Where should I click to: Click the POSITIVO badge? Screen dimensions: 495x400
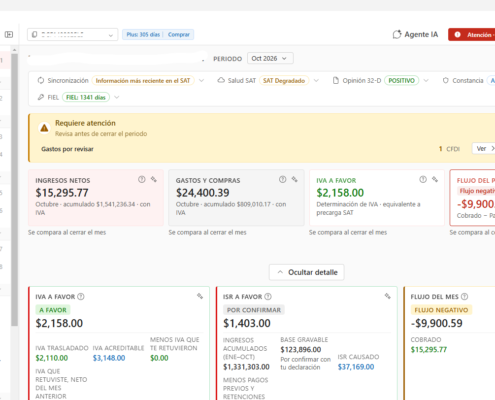402,81
